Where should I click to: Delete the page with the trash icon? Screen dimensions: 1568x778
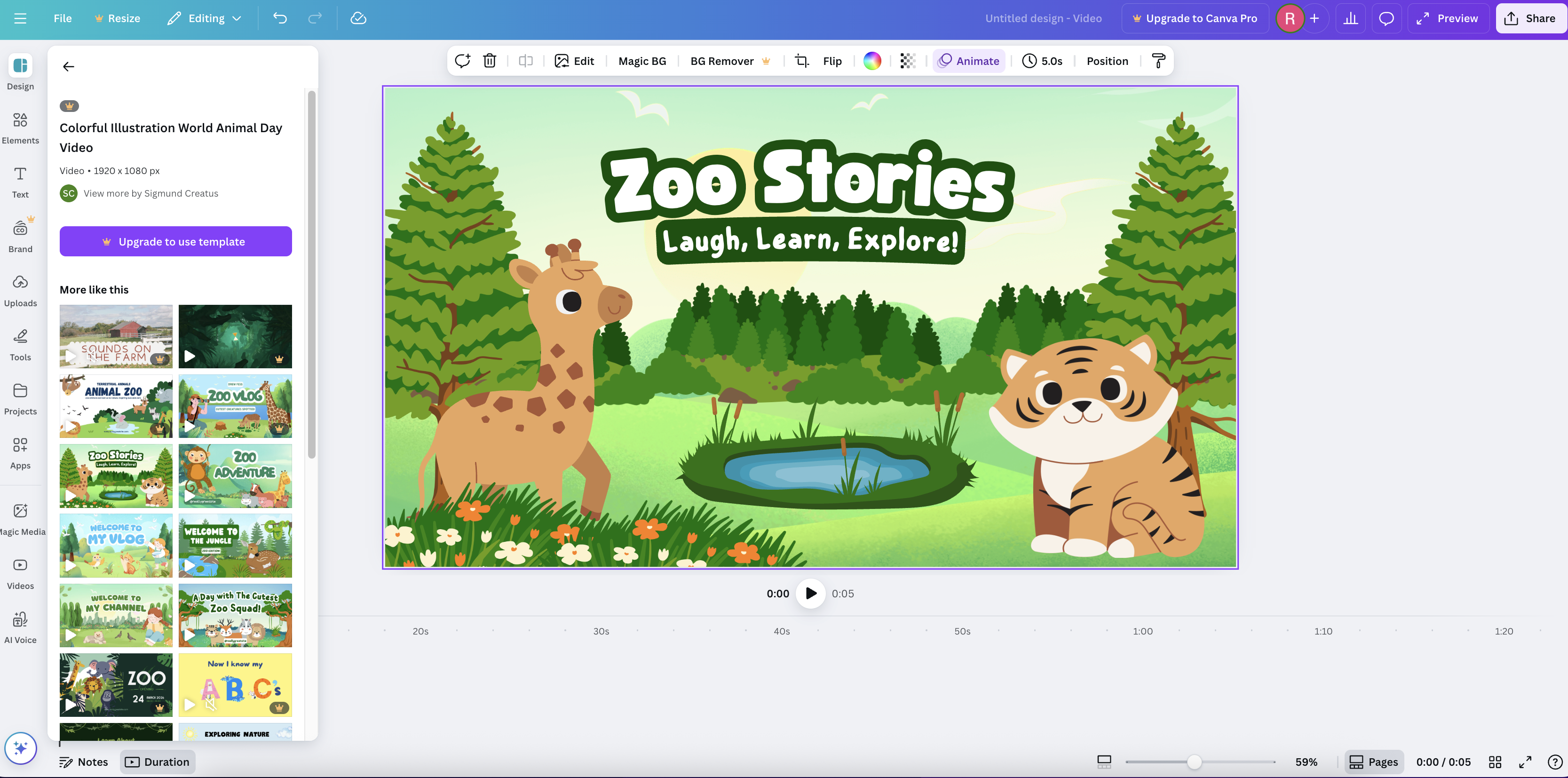pos(490,60)
